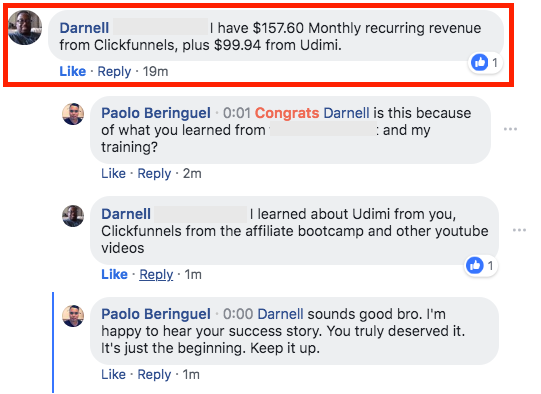Image resolution: width=541 pixels, height=394 pixels.
Task: Open the three-dot options for Paolo's Congrats comment
Action: pos(510,129)
